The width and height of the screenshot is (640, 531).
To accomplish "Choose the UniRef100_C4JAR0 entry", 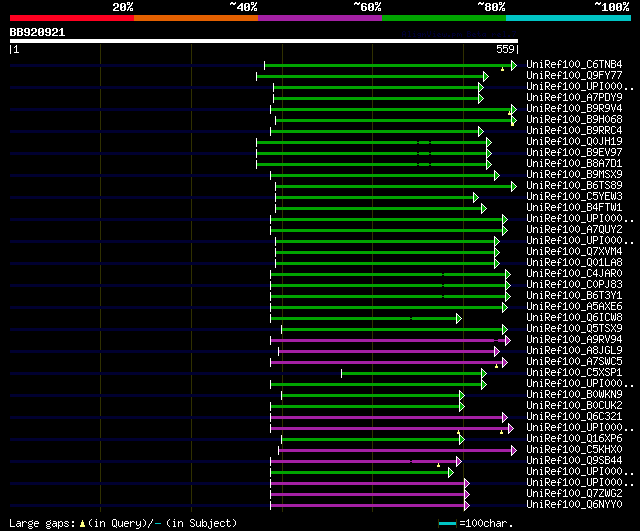I will point(574,274).
